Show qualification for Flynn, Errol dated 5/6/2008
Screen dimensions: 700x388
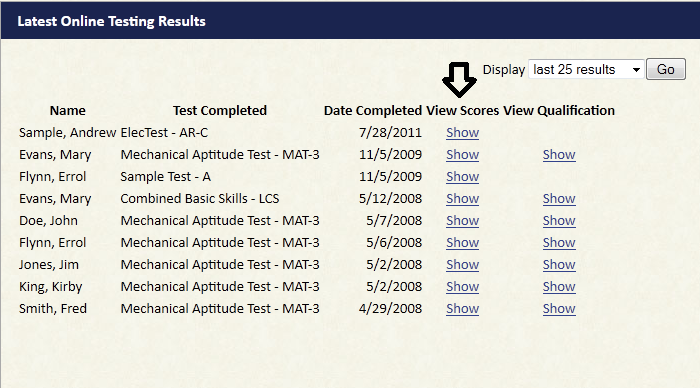pos(559,242)
